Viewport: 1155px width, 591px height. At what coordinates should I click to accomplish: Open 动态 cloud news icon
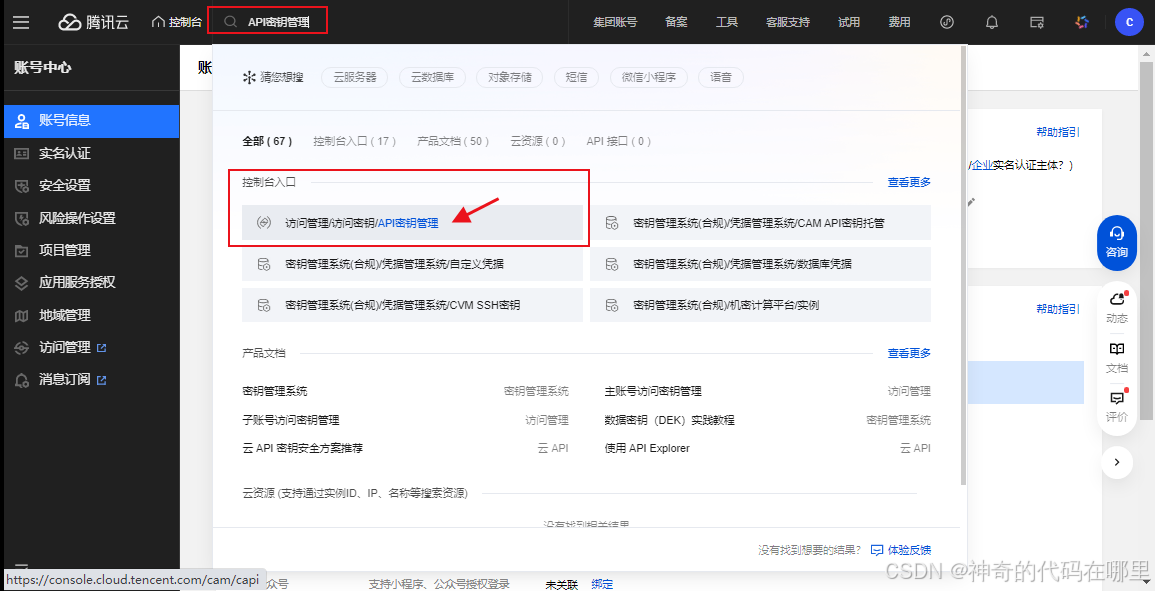click(1117, 307)
